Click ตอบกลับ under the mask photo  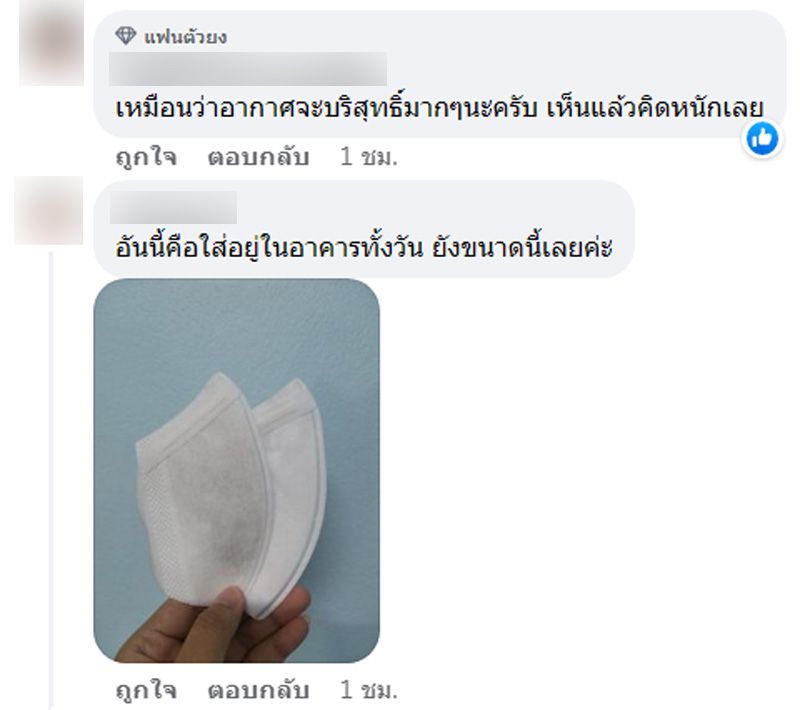259,690
